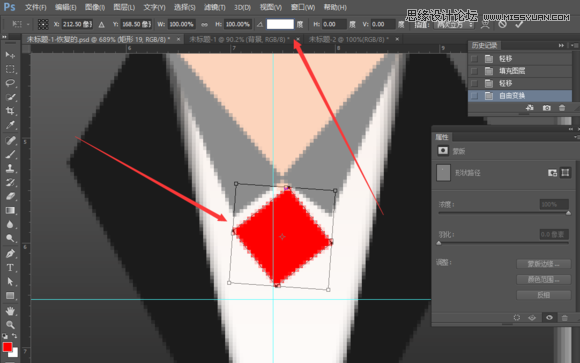Select the Hand tool

(10, 311)
